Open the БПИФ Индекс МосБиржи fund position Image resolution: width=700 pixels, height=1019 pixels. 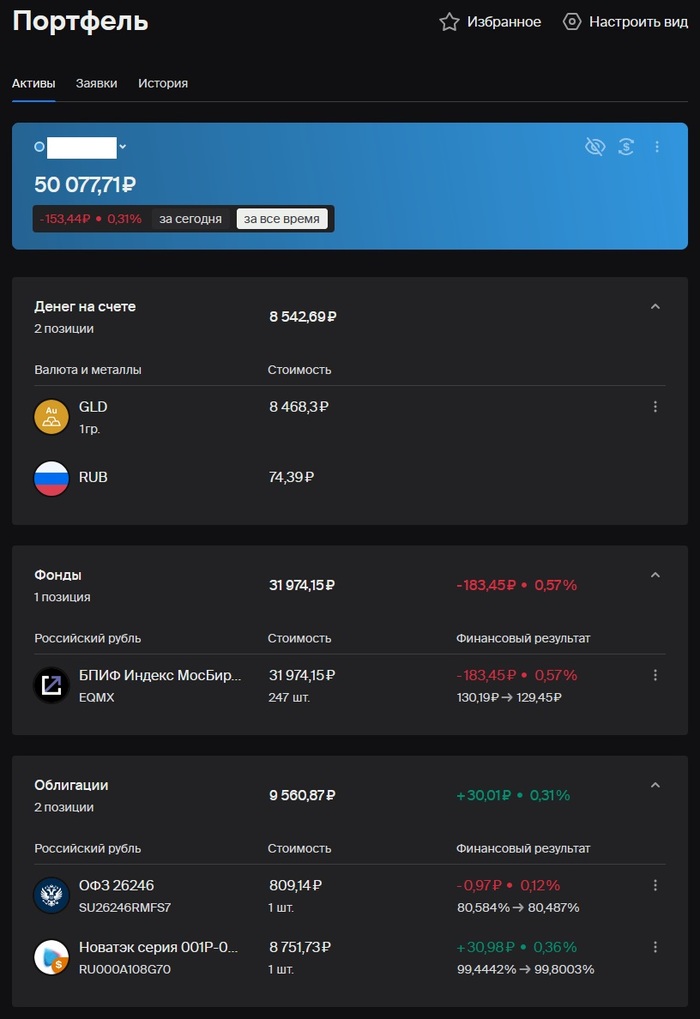[160, 676]
